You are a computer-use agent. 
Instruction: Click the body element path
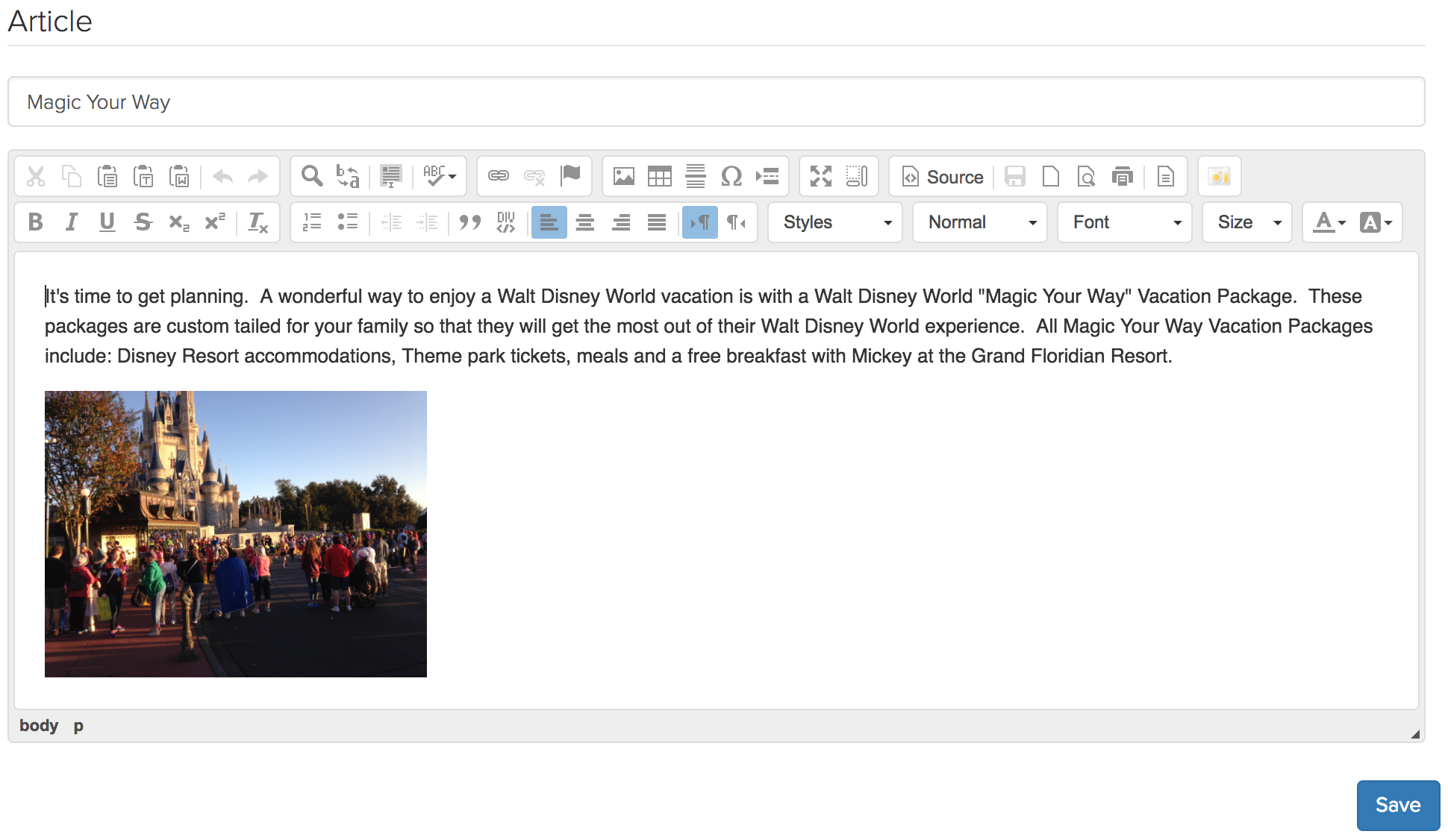(x=39, y=725)
